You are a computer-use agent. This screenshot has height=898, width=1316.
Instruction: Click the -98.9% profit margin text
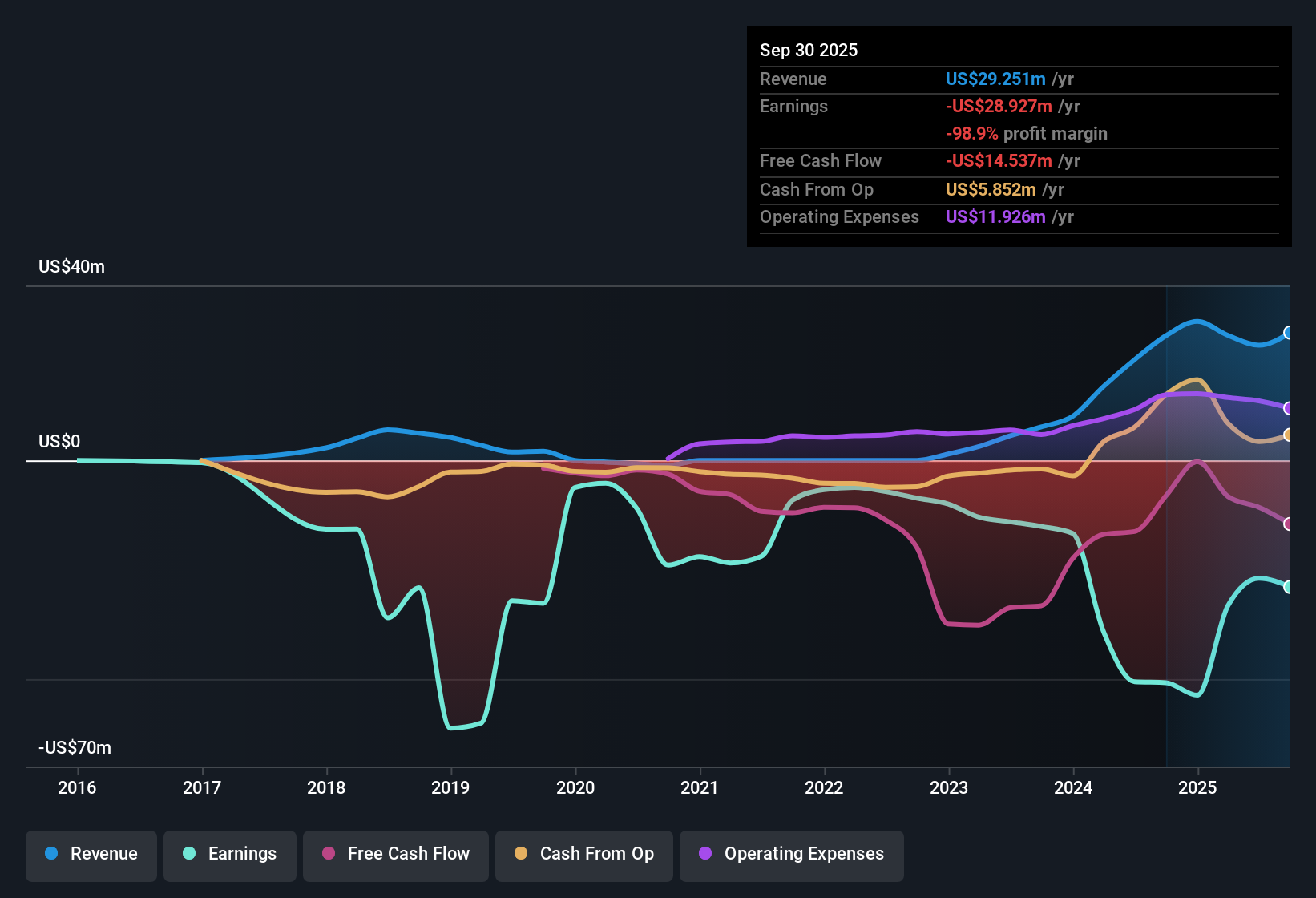click(1026, 134)
